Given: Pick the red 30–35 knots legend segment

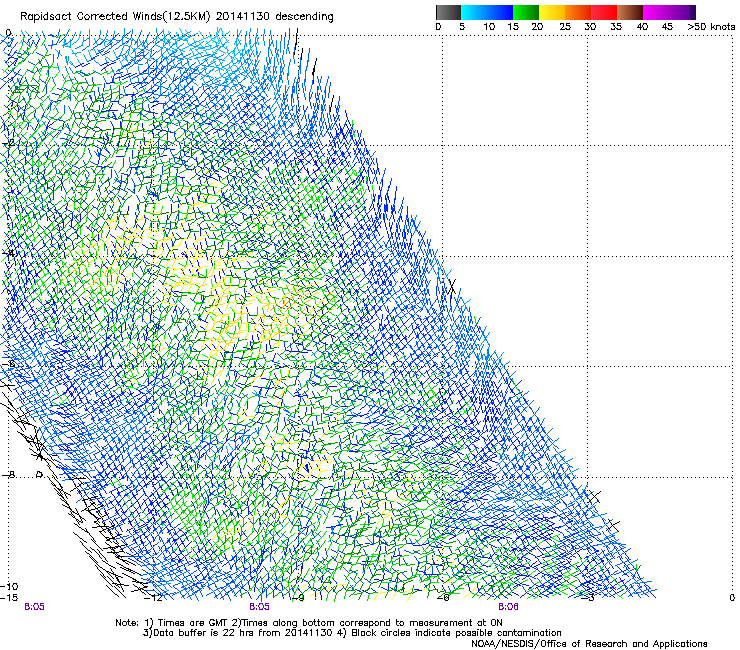Looking at the screenshot, I should click(x=604, y=13).
